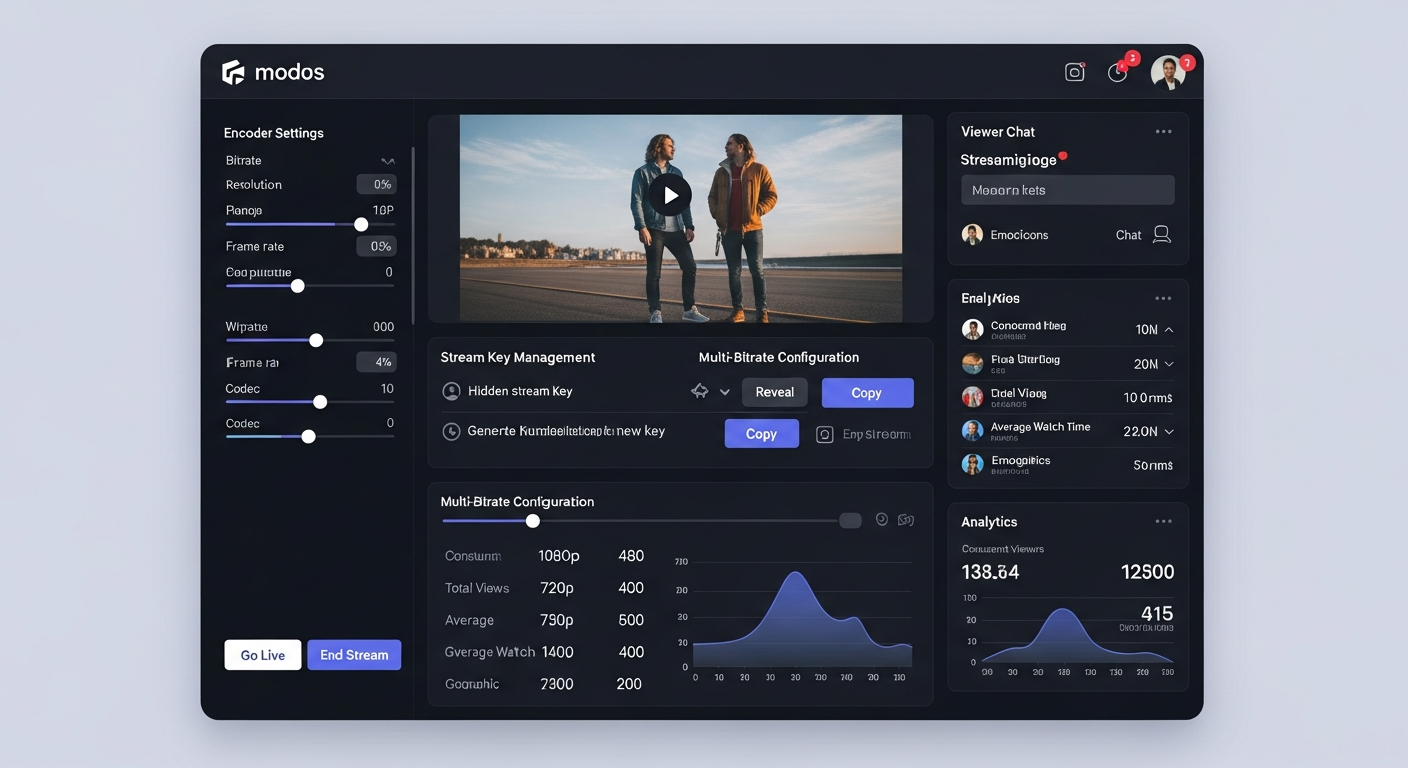Expand the Bitrate dropdown in Encoder Settings
This screenshot has height=768, width=1408.
(x=387, y=160)
